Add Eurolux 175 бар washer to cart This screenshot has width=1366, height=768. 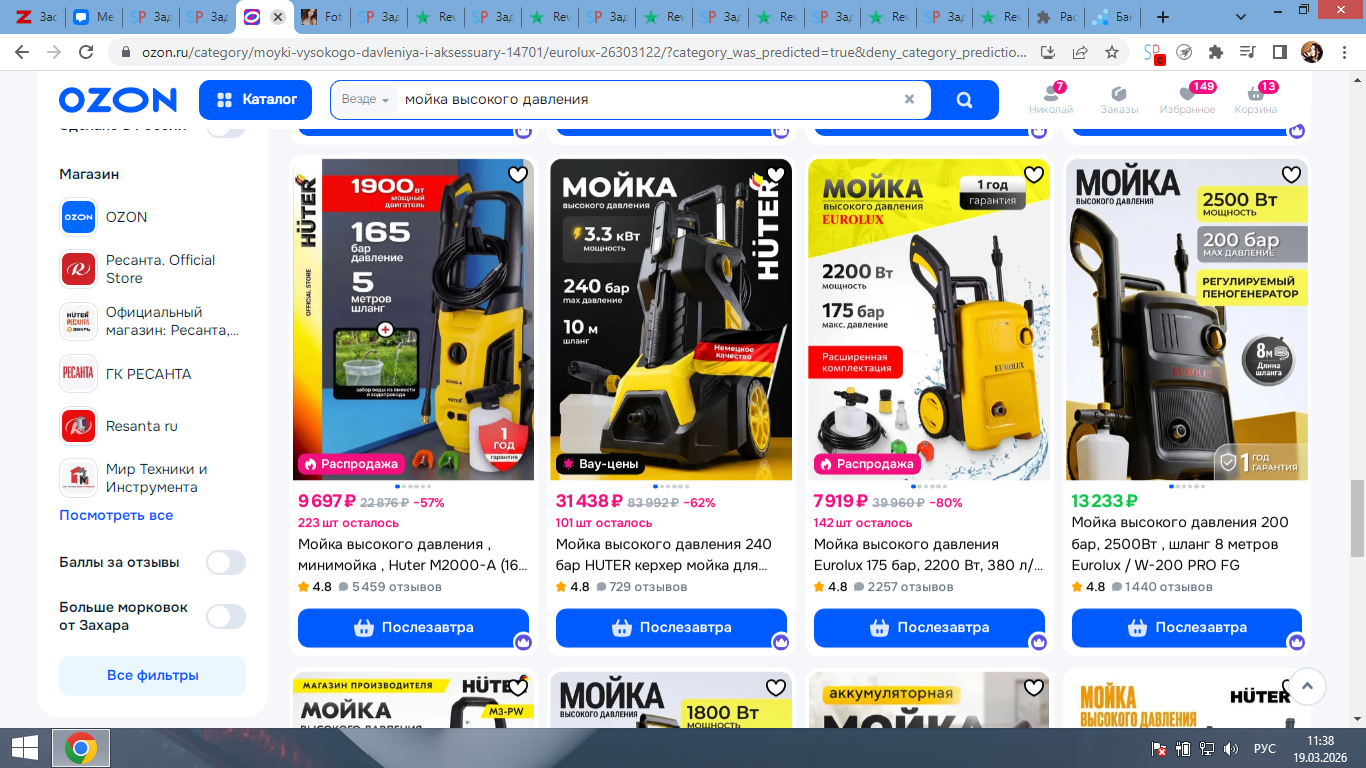point(929,628)
